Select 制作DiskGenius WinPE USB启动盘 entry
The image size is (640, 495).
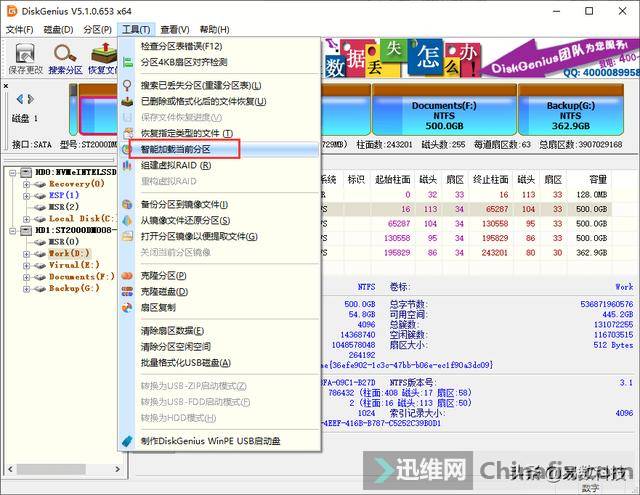(210, 440)
